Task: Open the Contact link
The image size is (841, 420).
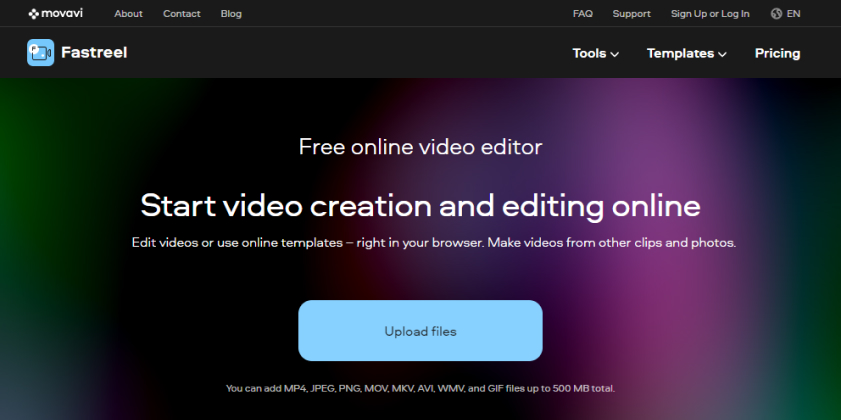Action: [x=182, y=14]
